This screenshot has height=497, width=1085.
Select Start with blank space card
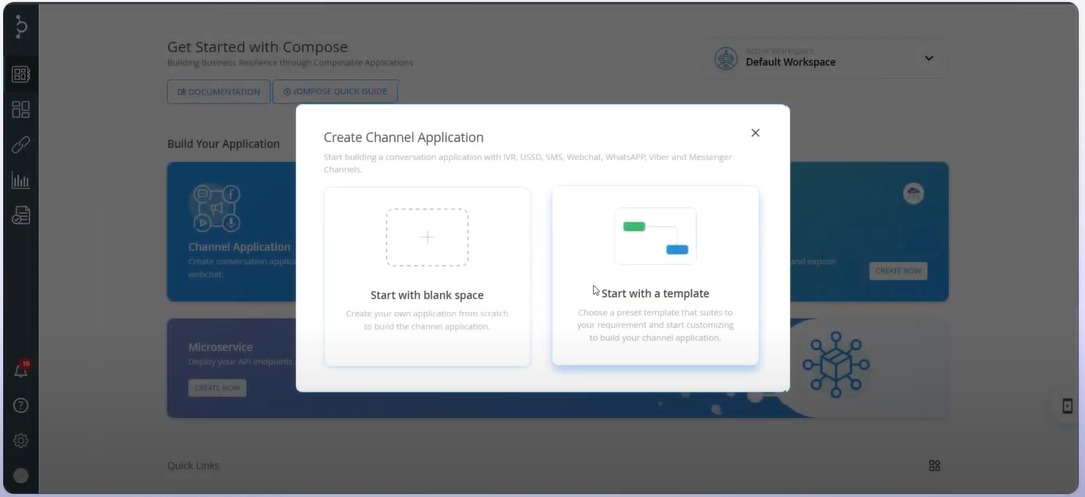point(427,276)
